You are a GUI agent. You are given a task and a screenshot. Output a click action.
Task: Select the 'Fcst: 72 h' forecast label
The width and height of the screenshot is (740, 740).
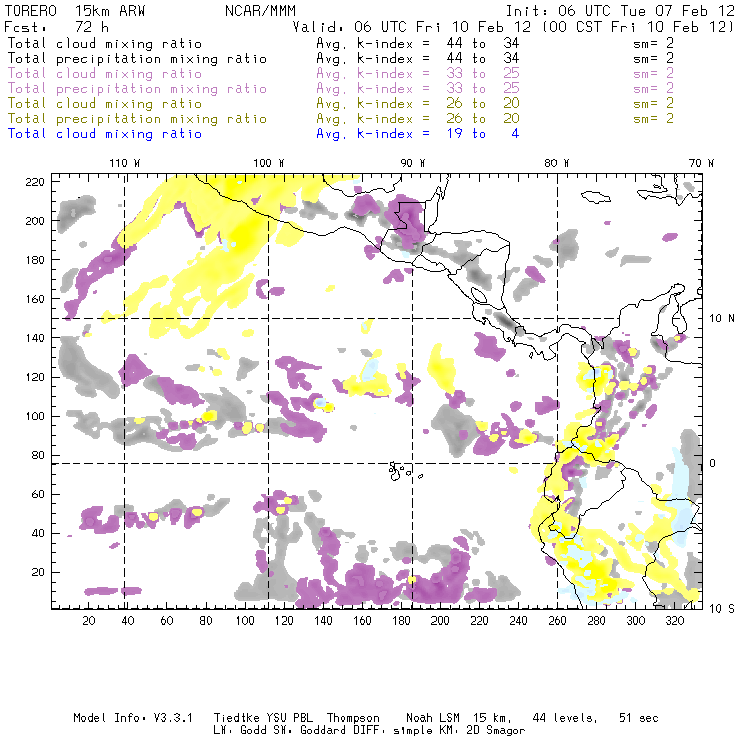pos(56,26)
